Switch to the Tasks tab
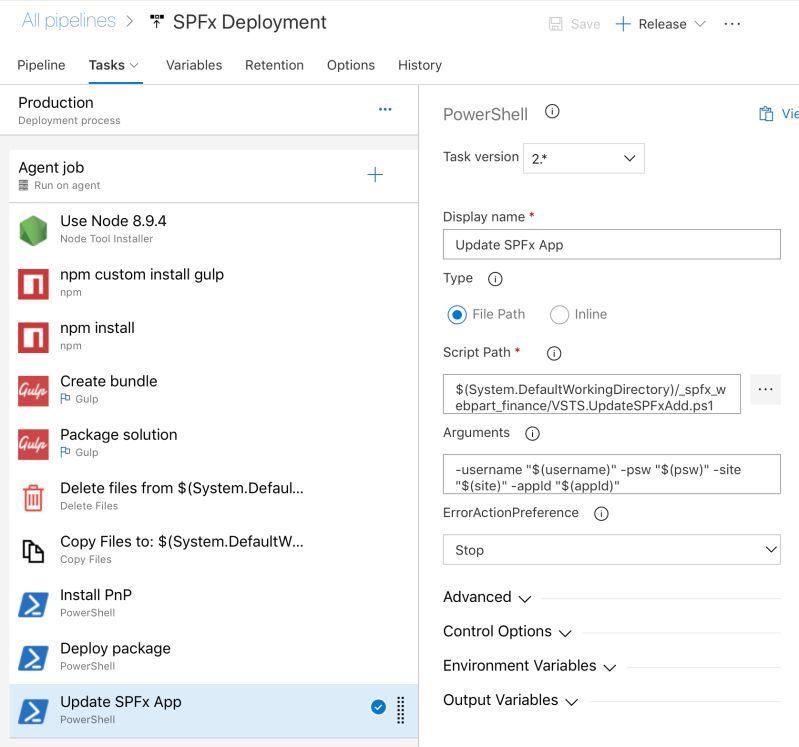Screen dimensions: 799x747 [106, 65]
